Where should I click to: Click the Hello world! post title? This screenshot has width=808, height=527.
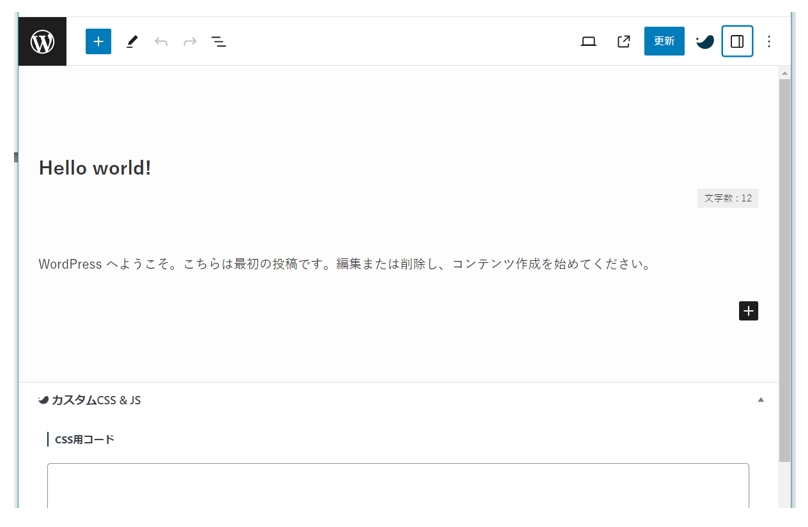(95, 168)
